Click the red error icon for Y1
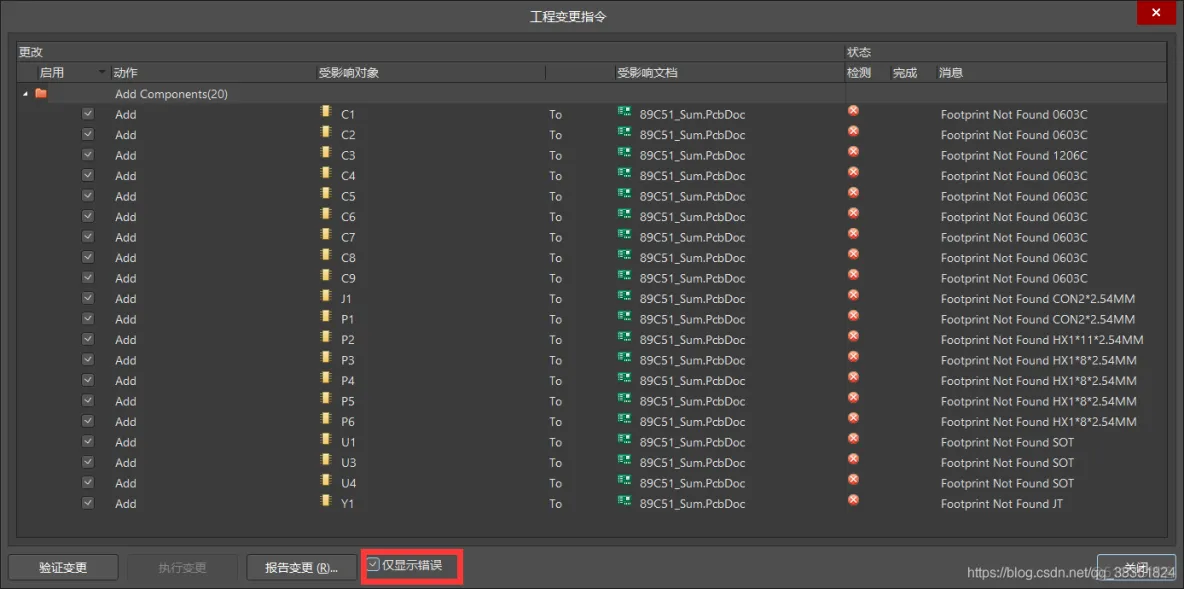Viewport: 1184px width, 589px height. [853, 499]
